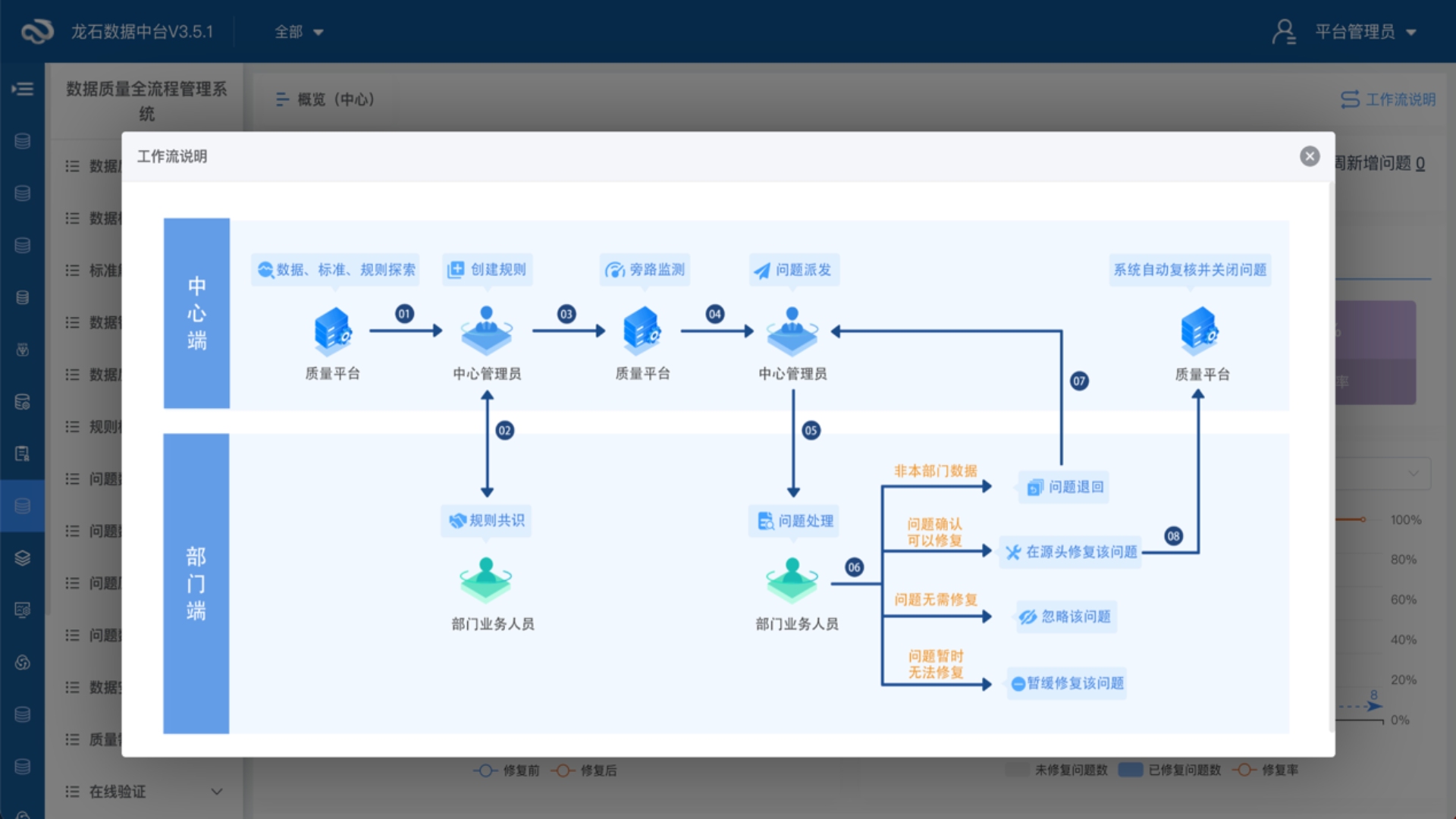
Task: Click the 问题处理 document icon
Action: tap(766, 521)
